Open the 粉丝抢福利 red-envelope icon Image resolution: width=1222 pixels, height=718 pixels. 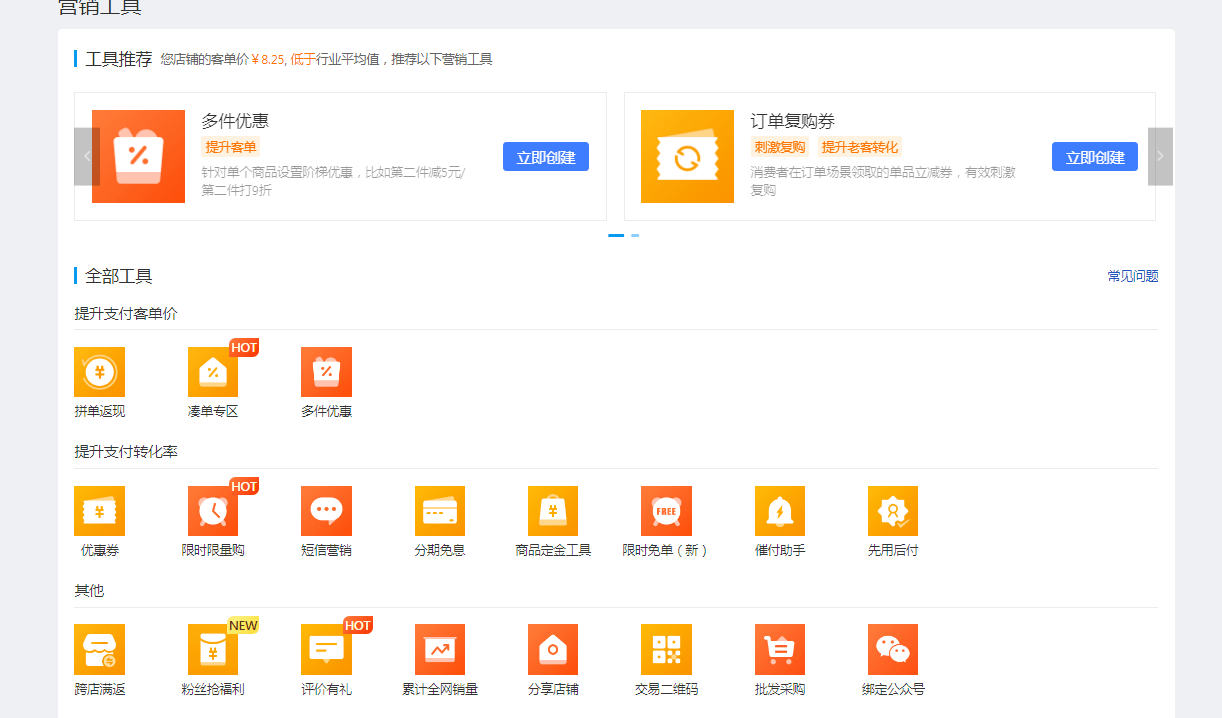[x=213, y=650]
